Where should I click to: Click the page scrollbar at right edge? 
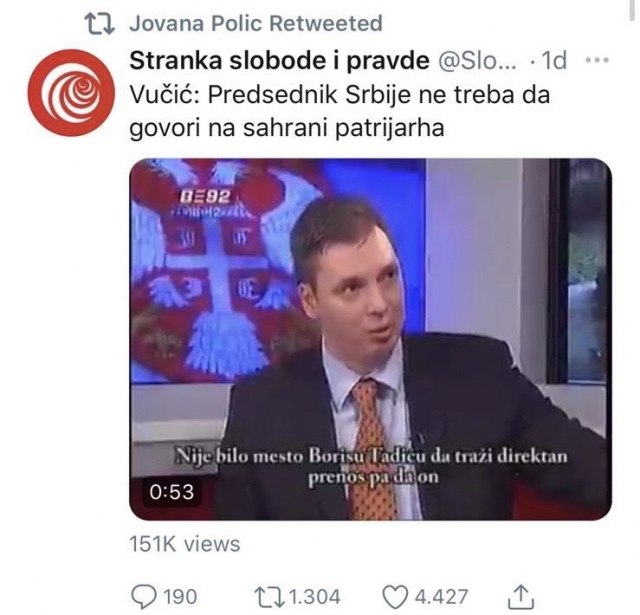click(633, 10)
